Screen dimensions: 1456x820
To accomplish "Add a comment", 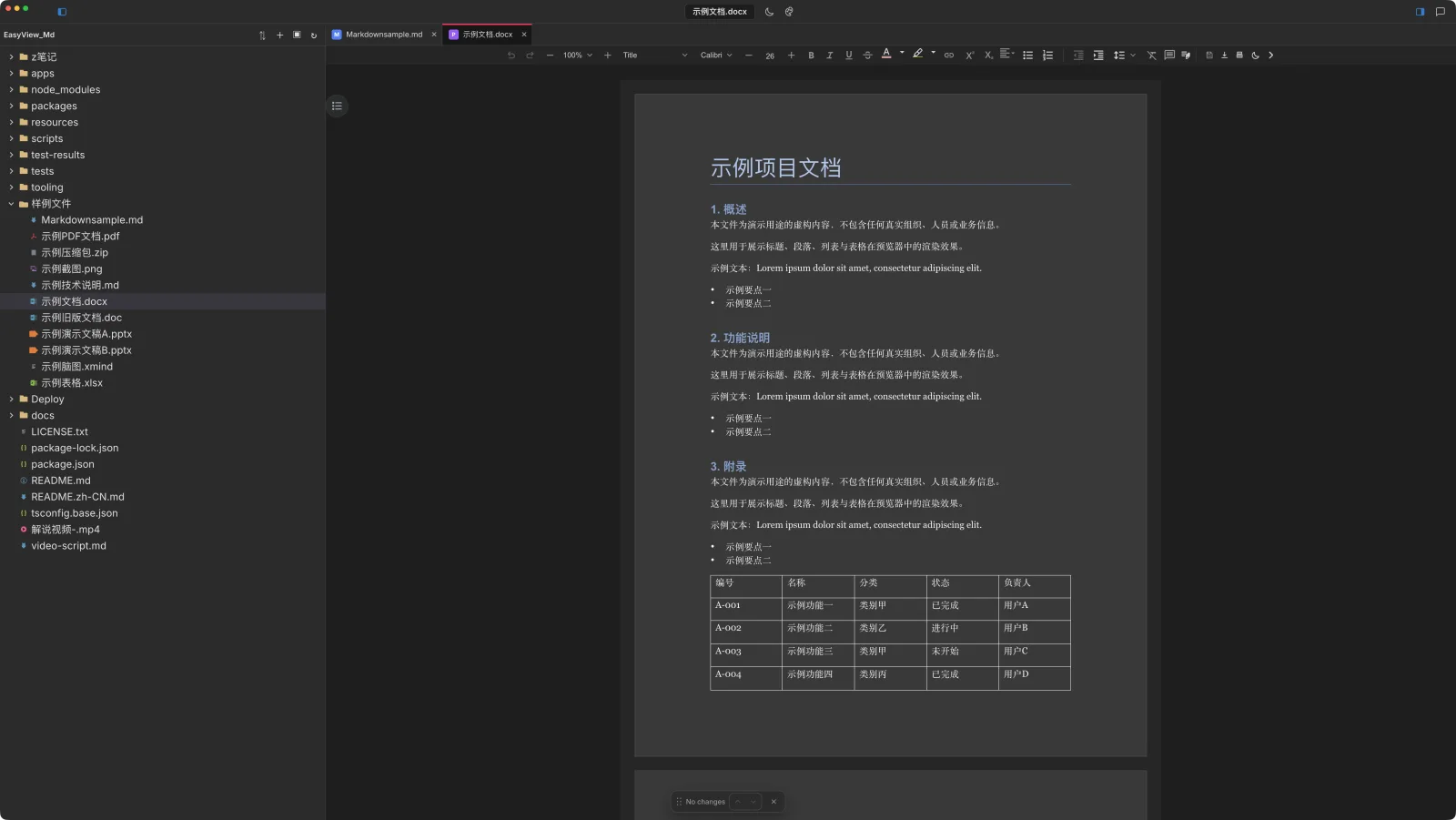I will (x=1169, y=55).
